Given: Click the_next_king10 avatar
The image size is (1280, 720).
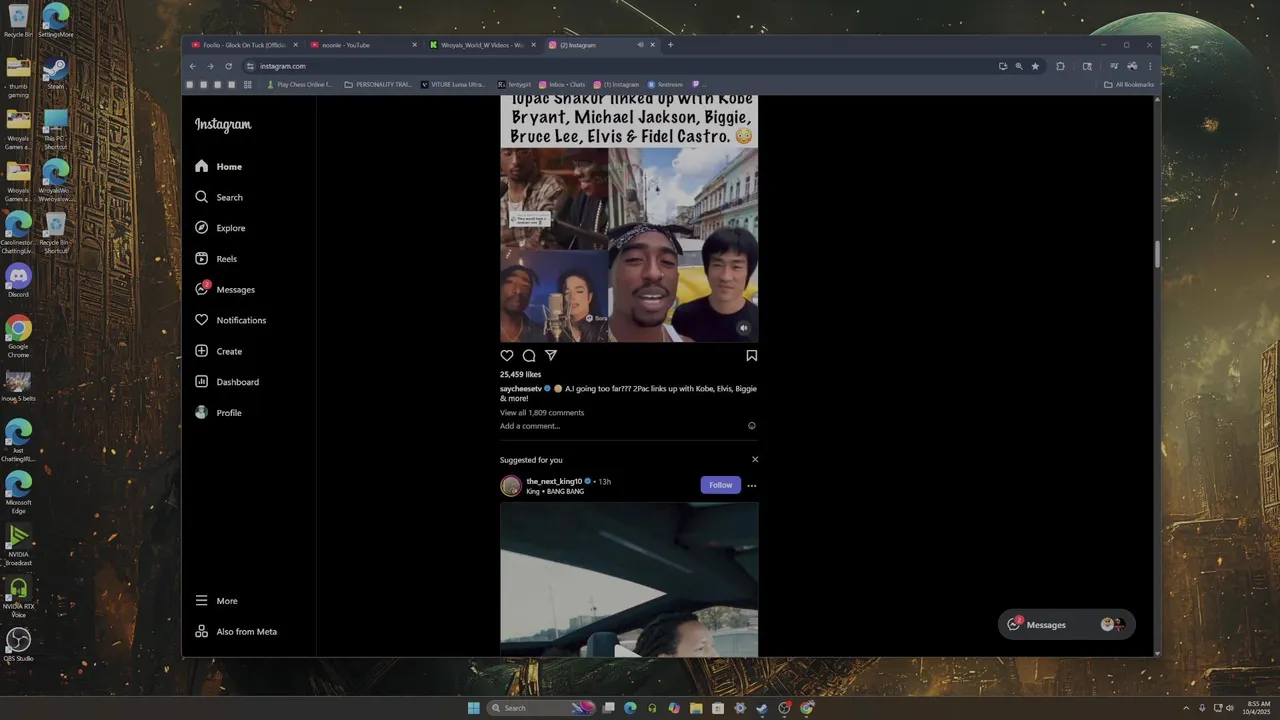Looking at the screenshot, I should [x=511, y=486].
